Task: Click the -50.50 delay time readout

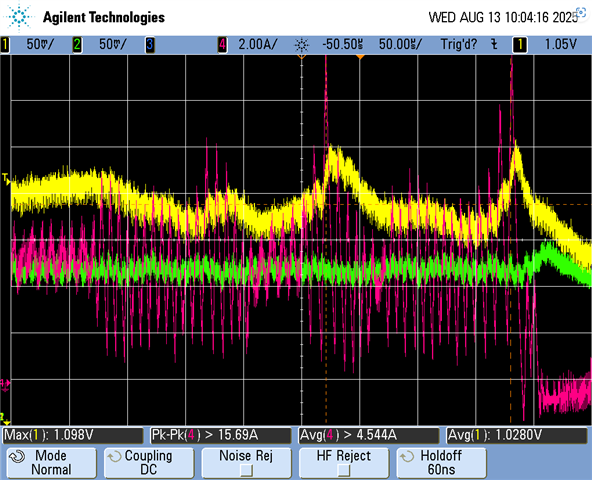Action: click(342, 45)
